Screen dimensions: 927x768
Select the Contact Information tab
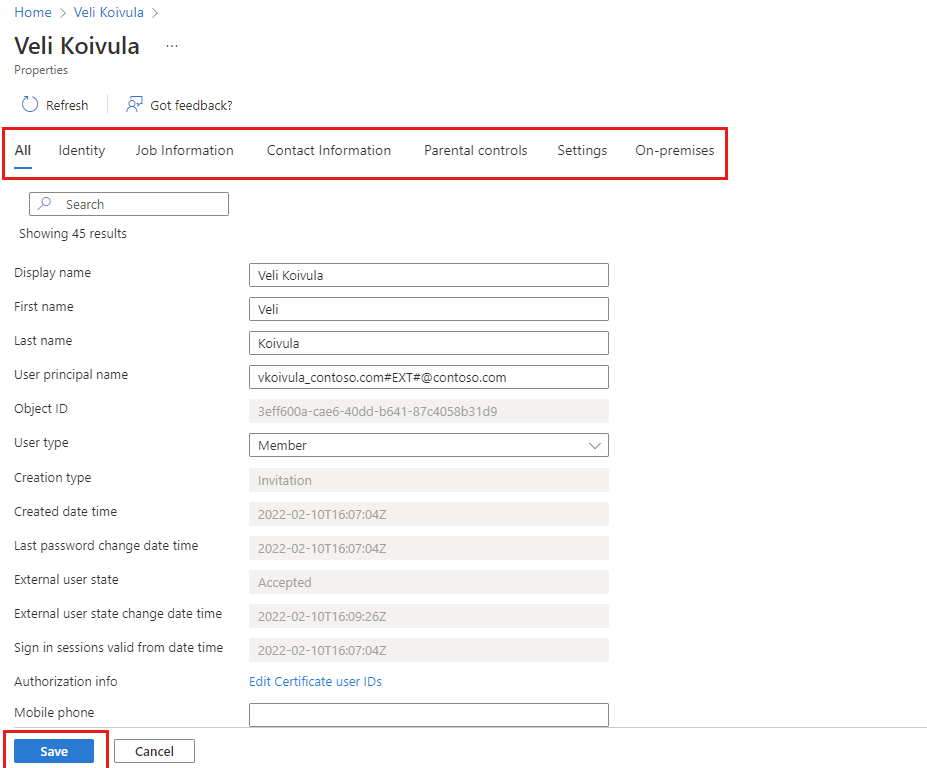pos(329,151)
